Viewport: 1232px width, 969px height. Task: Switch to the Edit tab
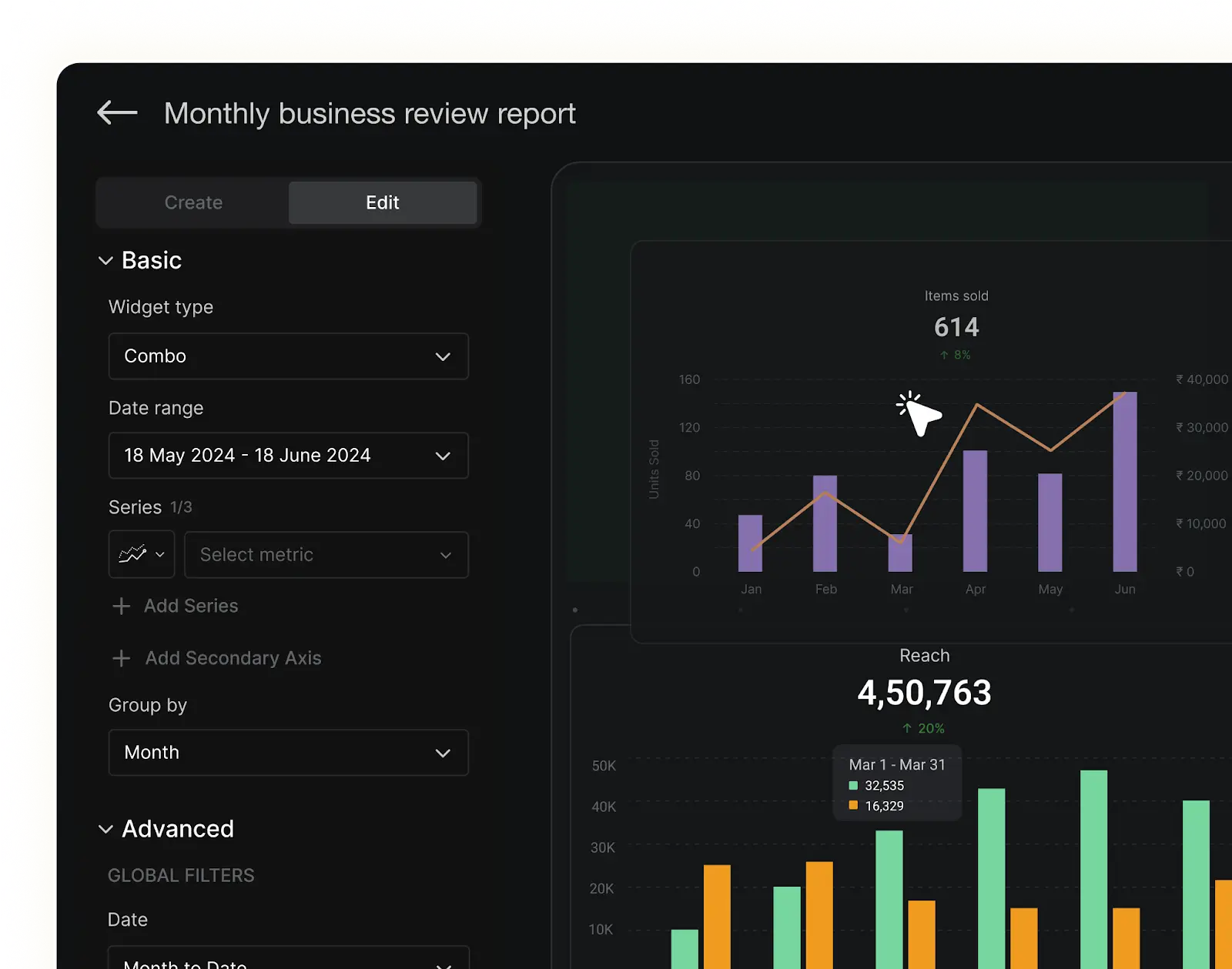383,202
